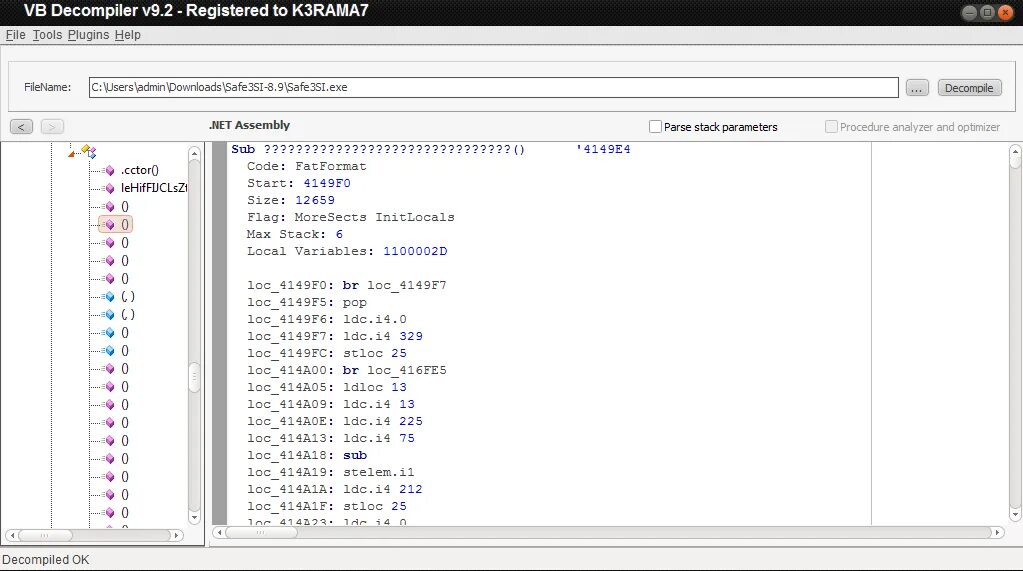The height and width of the screenshot is (571, 1023).
Task: Open the Help menu
Action: 127,35
